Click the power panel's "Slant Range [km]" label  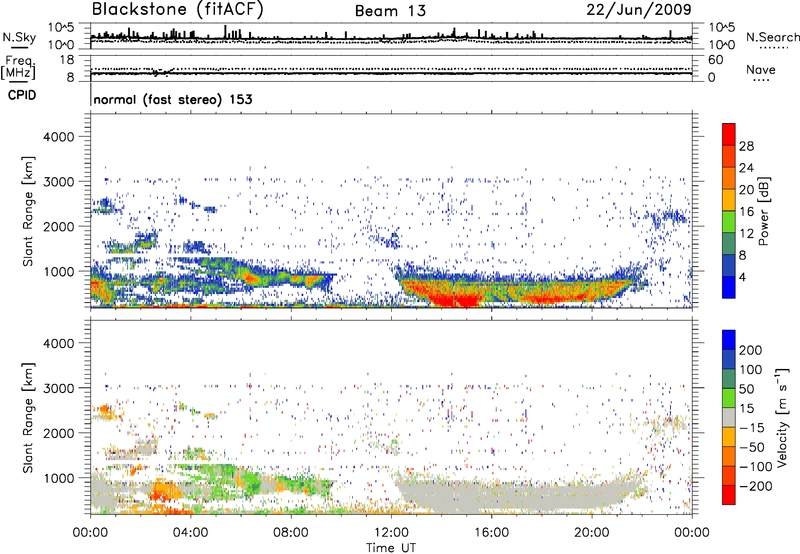tap(29, 211)
